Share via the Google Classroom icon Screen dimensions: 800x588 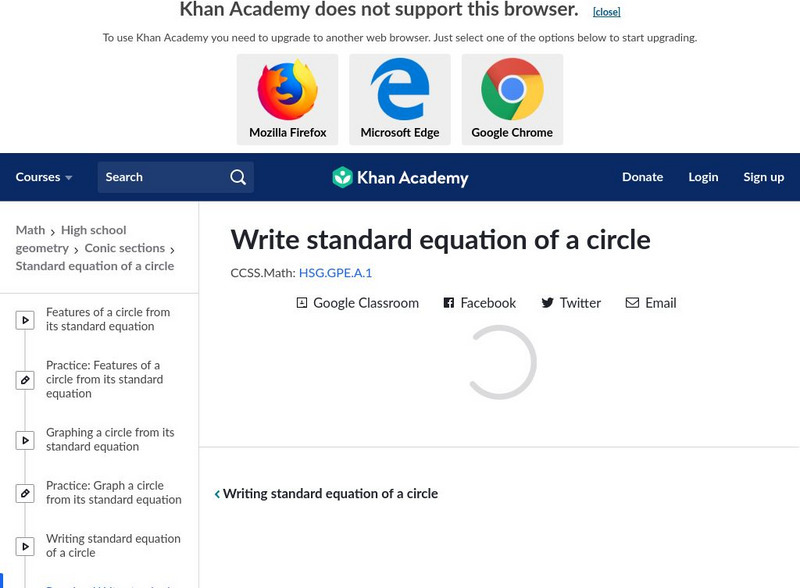click(x=302, y=303)
